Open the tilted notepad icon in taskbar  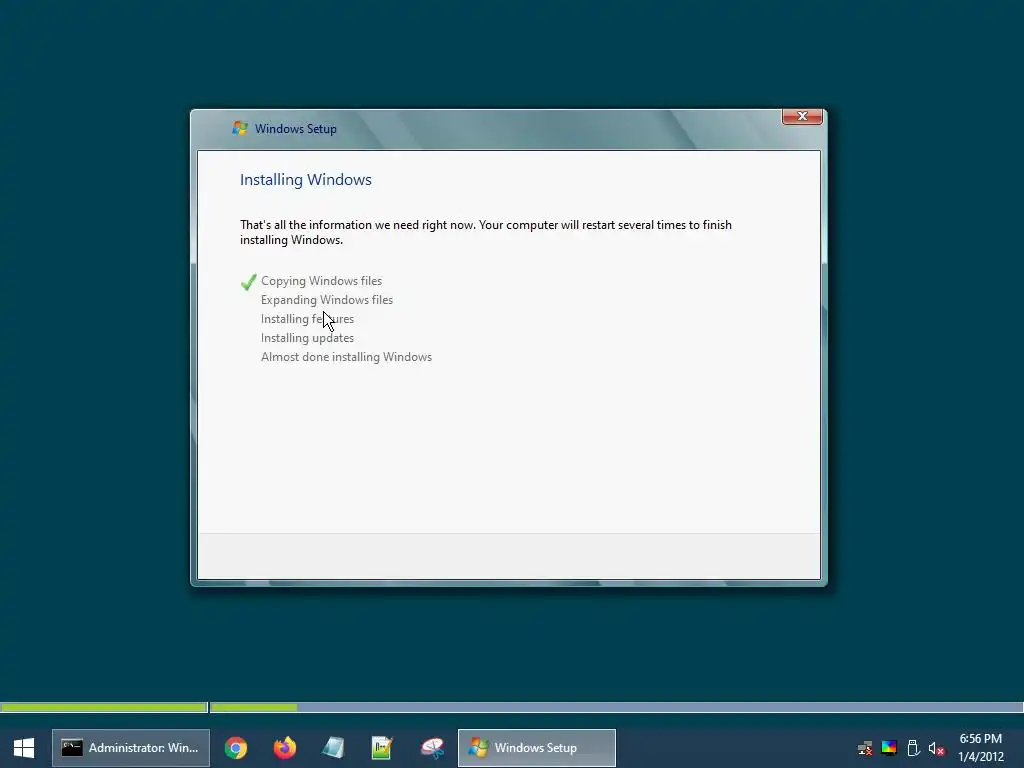coord(334,748)
